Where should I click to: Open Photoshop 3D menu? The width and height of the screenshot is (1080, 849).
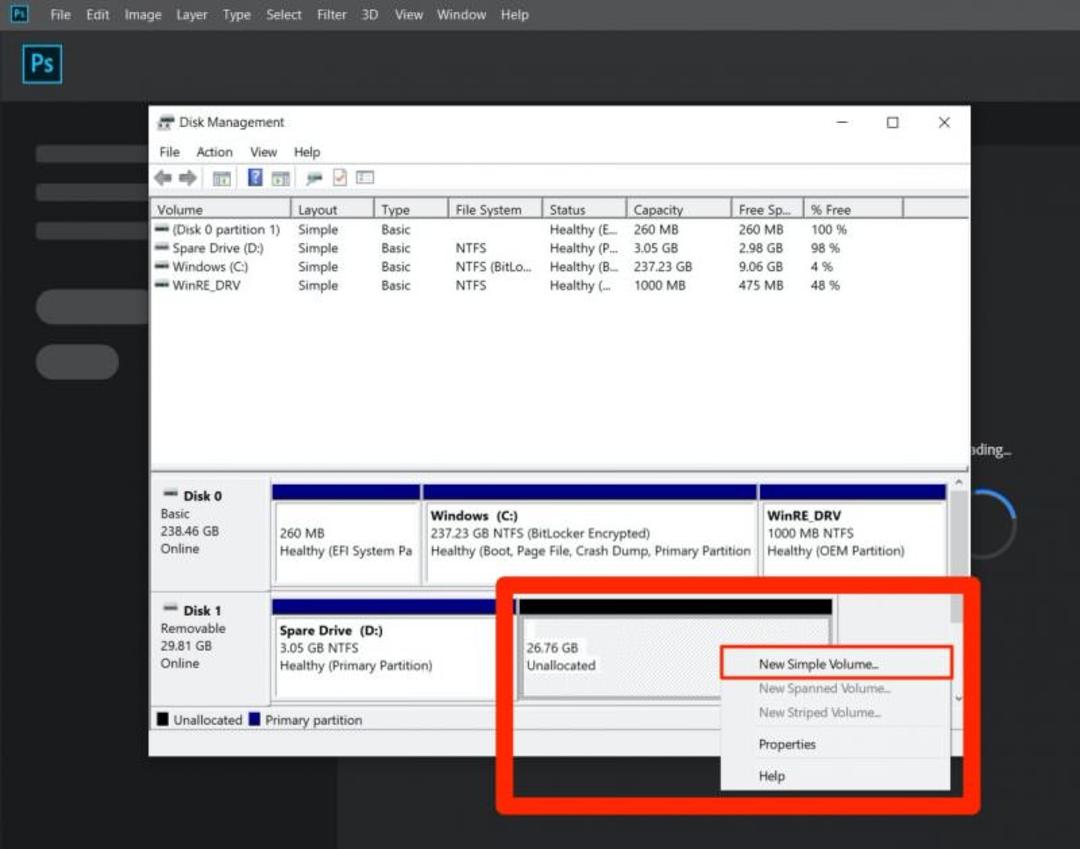tap(370, 14)
